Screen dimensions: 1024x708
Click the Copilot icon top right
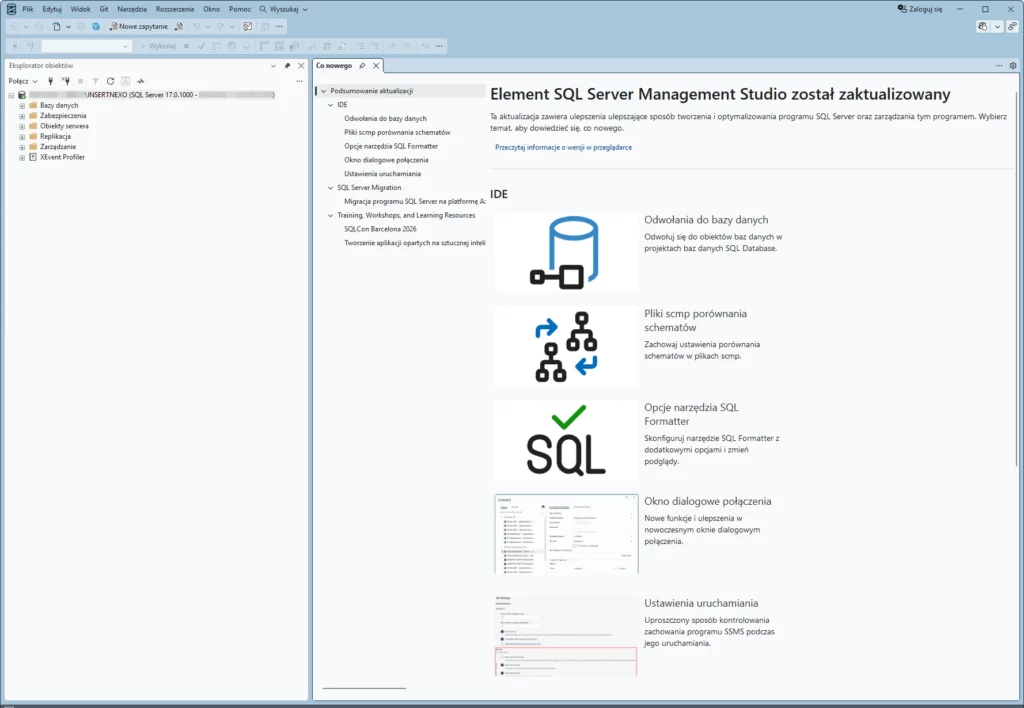coord(983,27)
